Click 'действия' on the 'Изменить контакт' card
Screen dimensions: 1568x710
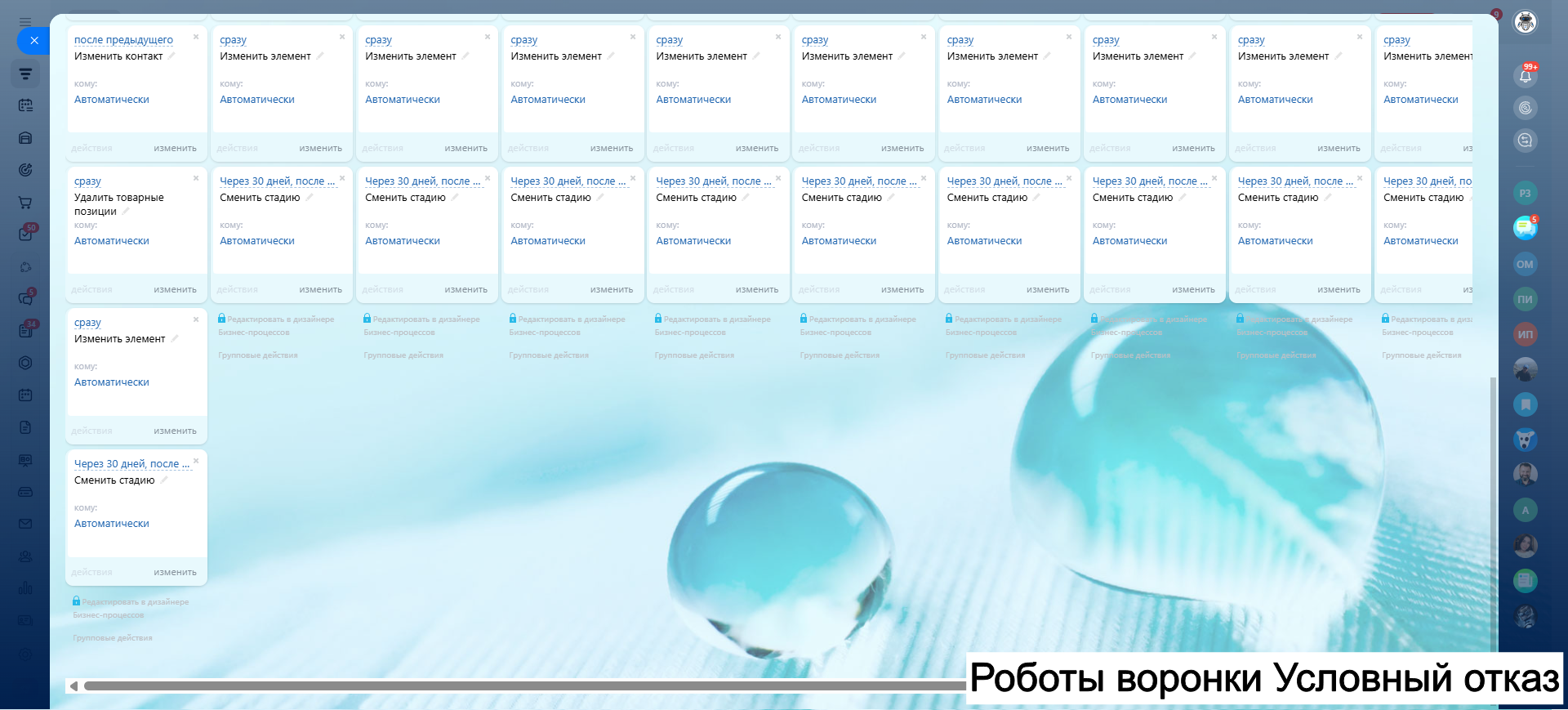tap(91, 149)
